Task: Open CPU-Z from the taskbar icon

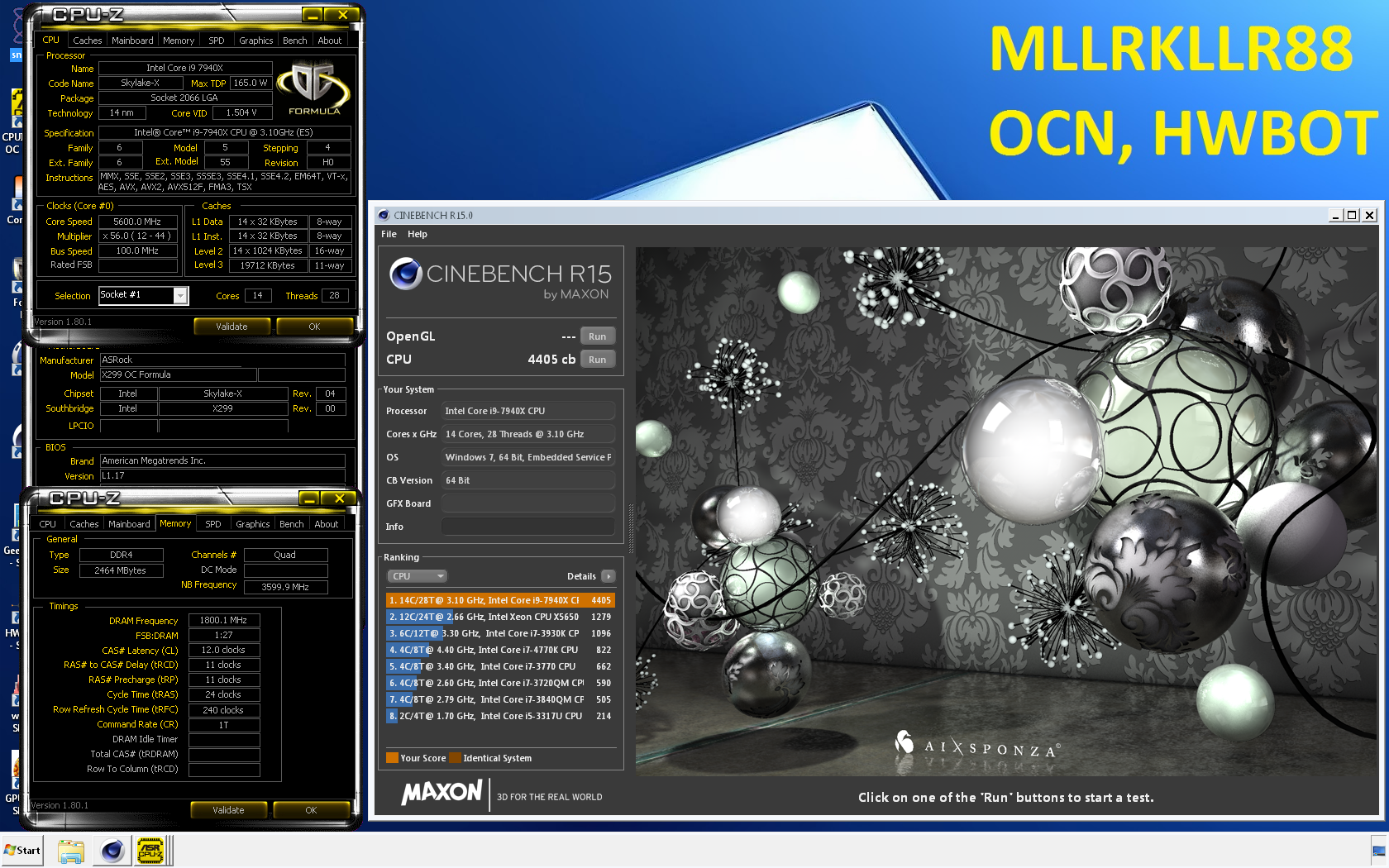Action: (x=150, y=851)
